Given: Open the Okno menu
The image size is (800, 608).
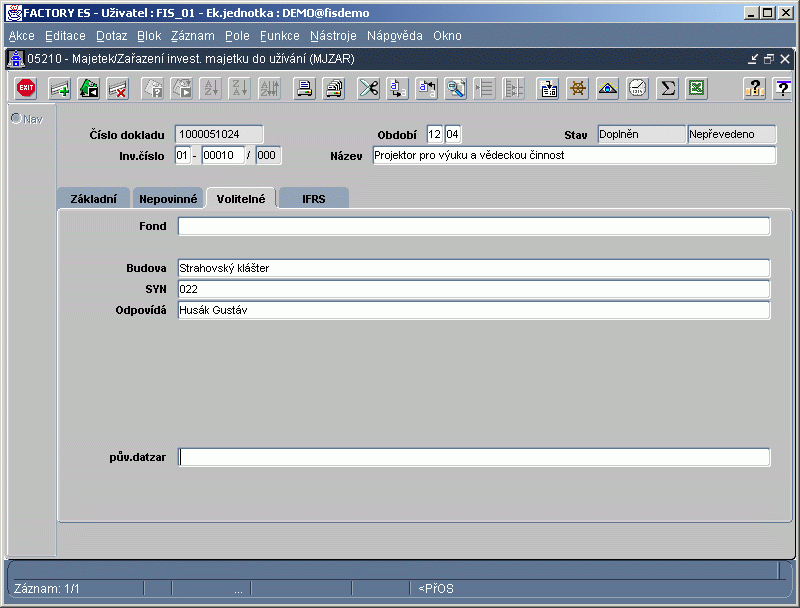Looking at the screenshot, I should point(447,36).
